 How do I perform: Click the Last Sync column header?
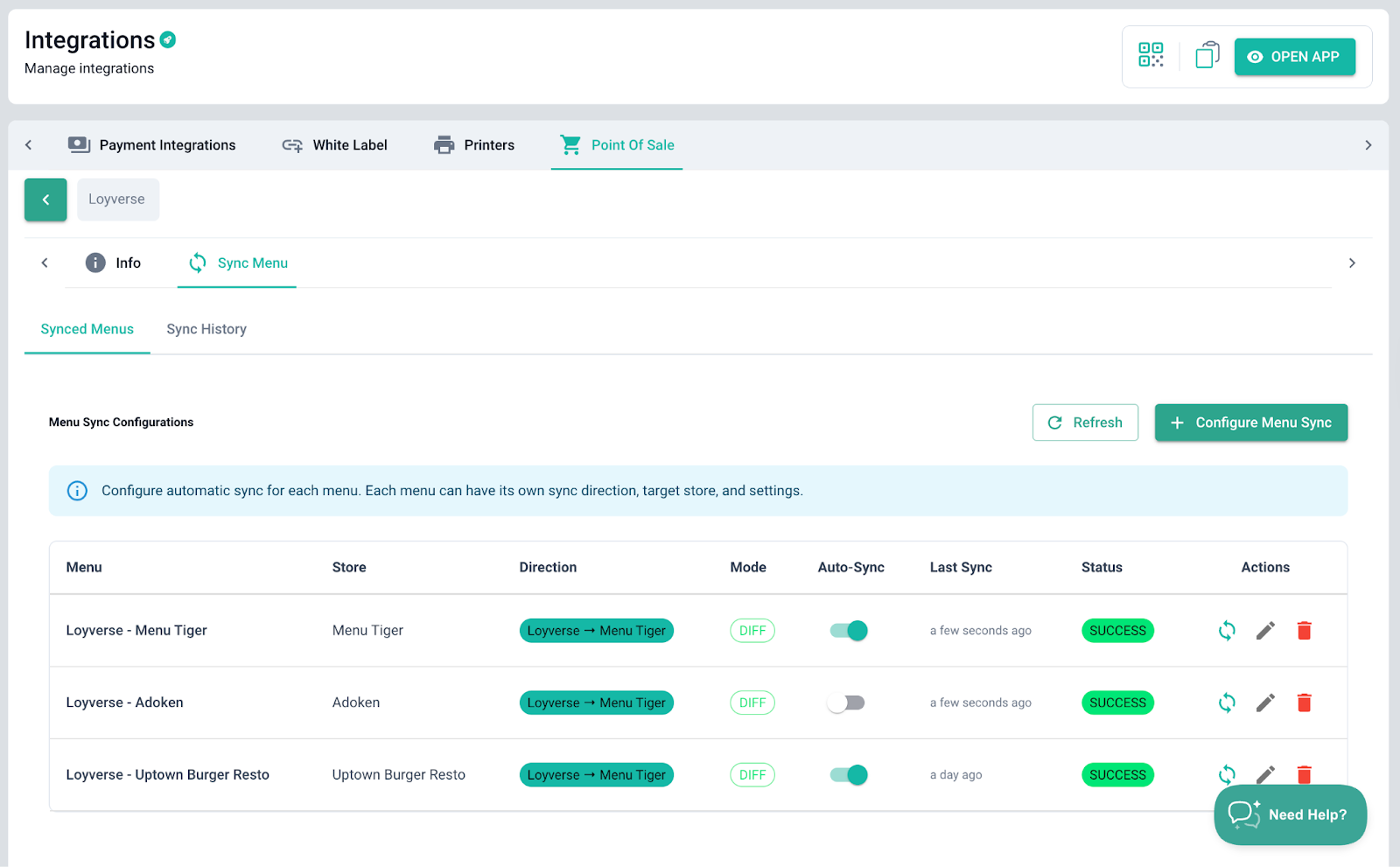coord(961,567)
